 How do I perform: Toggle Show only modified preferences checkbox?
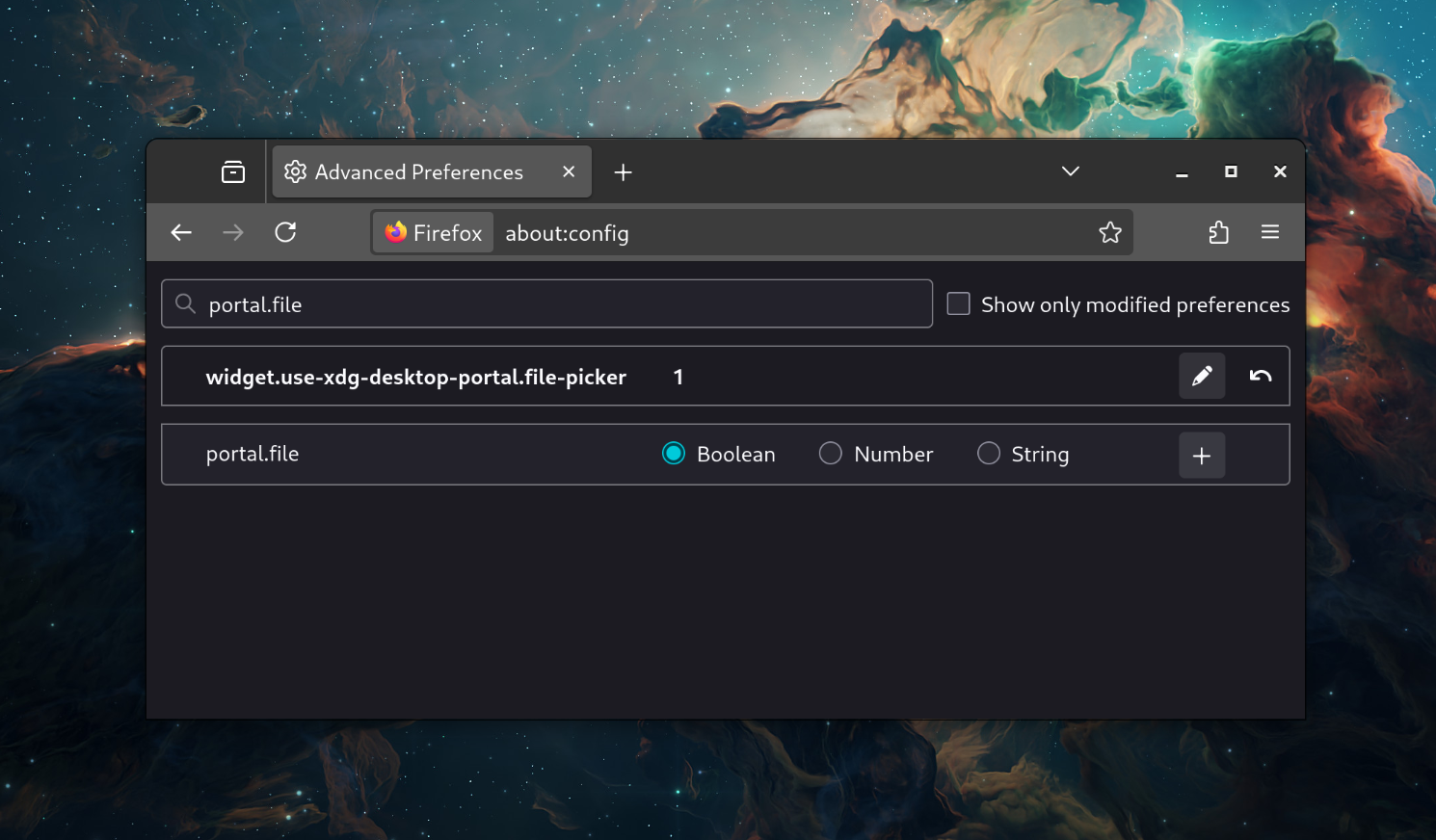(958, 304)
